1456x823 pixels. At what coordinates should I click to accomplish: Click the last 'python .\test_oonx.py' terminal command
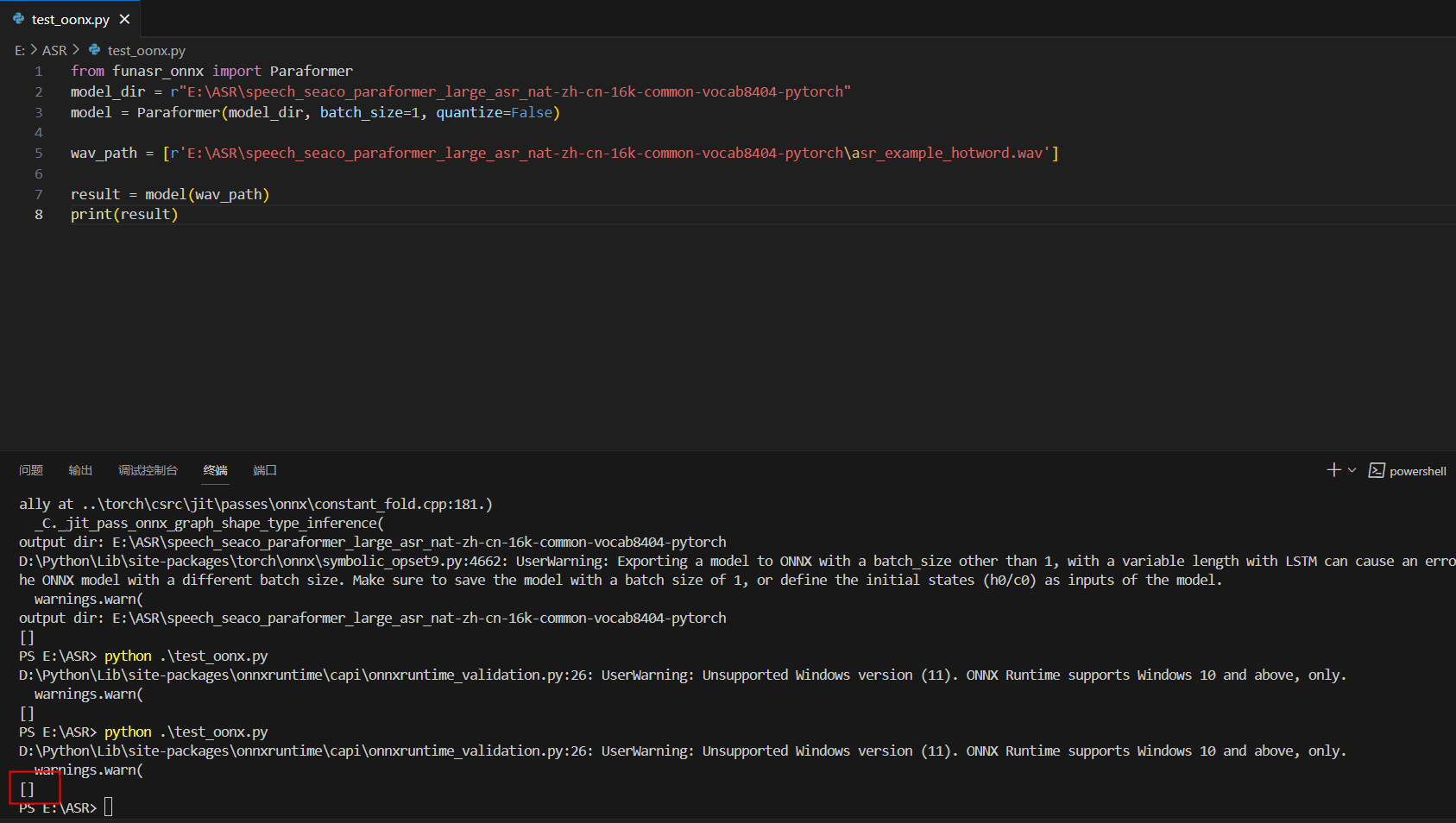186,732
